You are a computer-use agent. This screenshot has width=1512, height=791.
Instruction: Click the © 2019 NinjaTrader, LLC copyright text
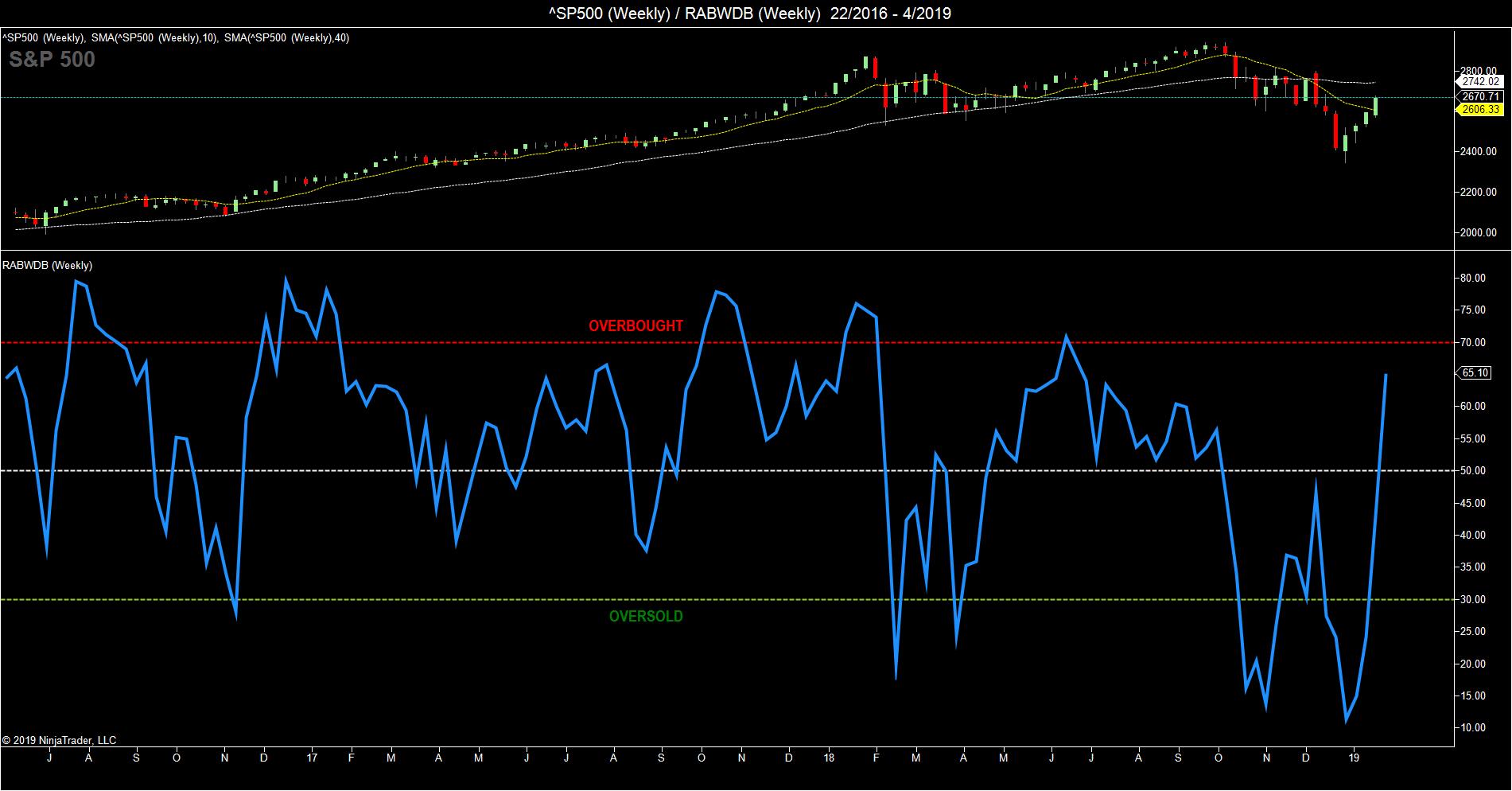pyautogui.click(x=60, y=740)
